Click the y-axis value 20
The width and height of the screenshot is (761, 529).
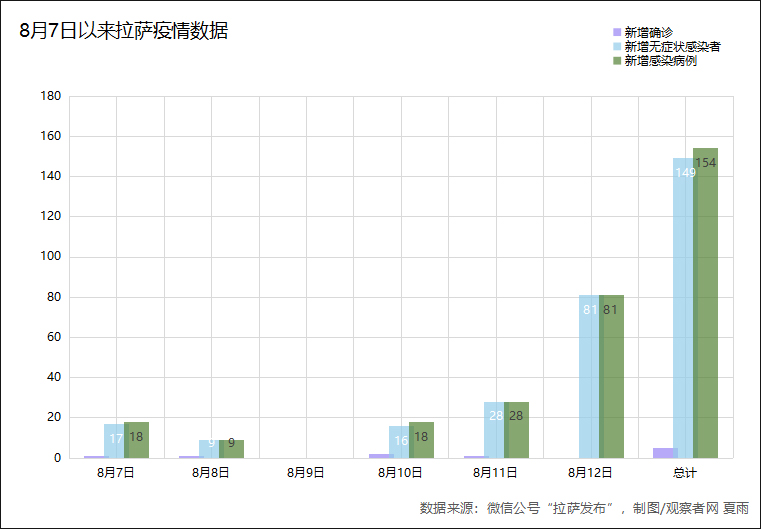pyautogui.click(x=54, y=417)
